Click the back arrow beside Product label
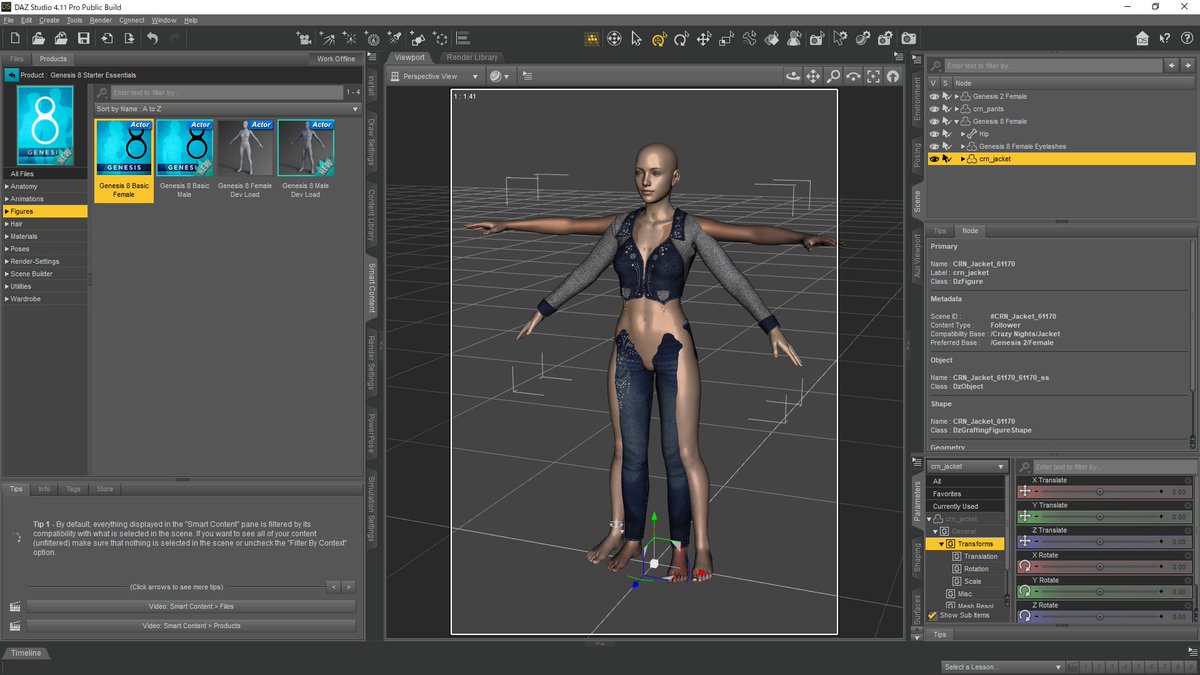 [11, 75]
